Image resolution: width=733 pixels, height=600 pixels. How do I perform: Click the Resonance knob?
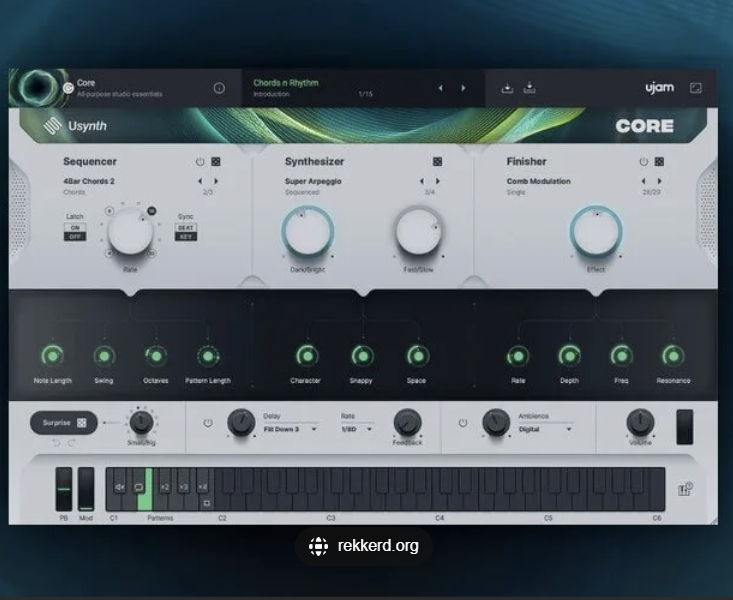[x=673, y=356]
